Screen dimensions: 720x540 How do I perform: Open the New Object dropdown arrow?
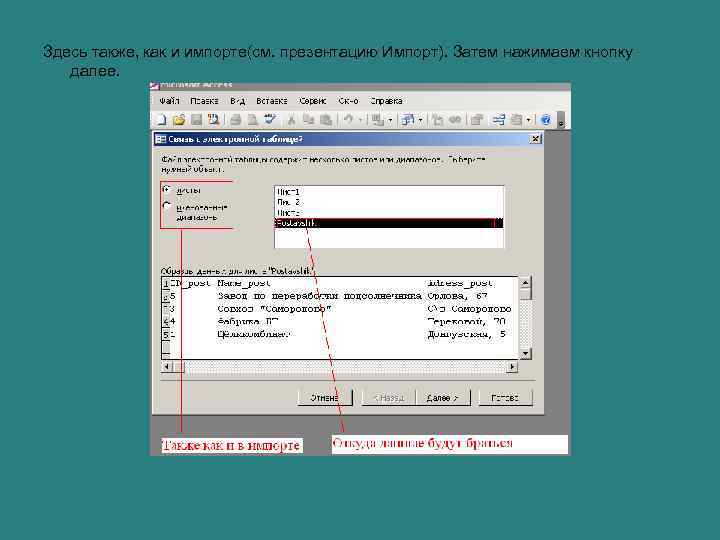pos(529,121)
